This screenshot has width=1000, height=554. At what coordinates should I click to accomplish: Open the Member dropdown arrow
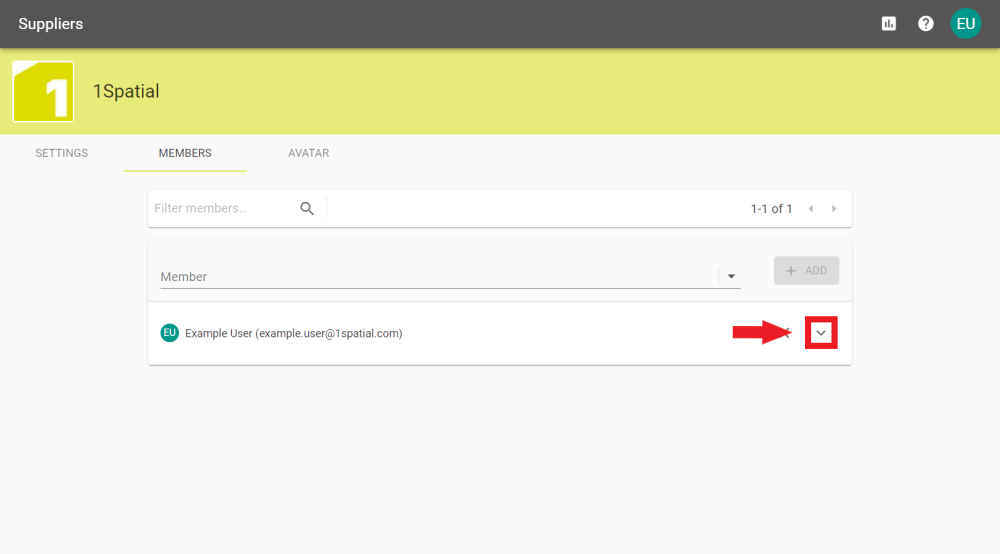coord(732,277)
